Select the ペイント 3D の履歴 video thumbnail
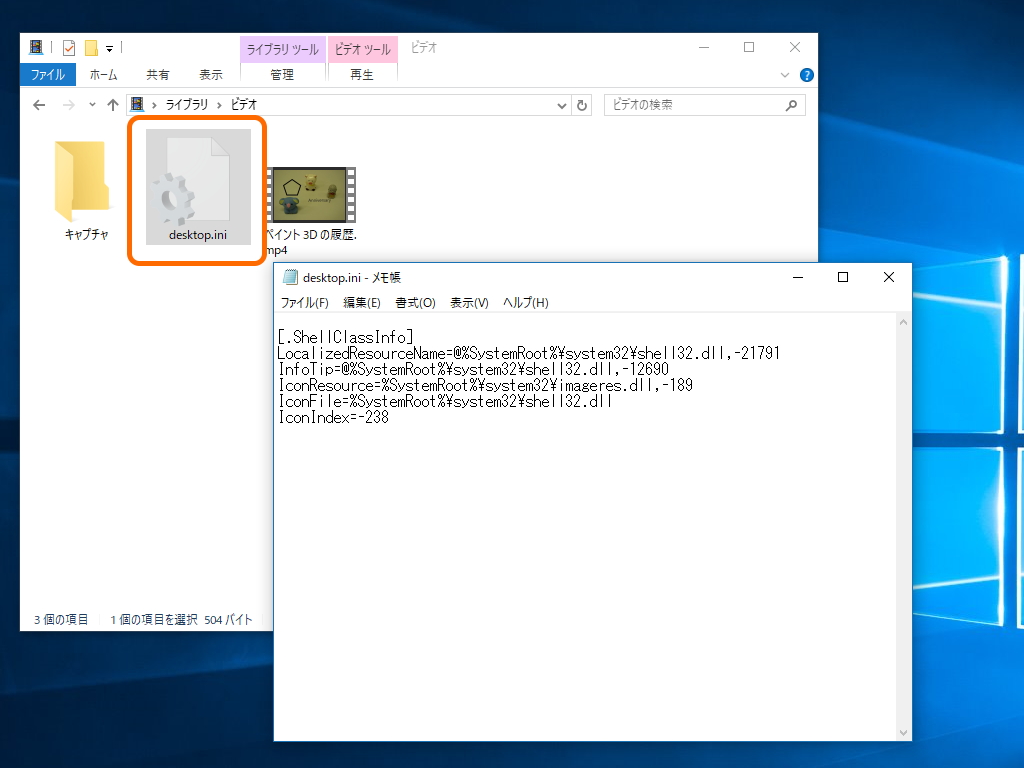The width and height of the screenshot is (1024, 768). pyautogui.click(x=312, y=194)
